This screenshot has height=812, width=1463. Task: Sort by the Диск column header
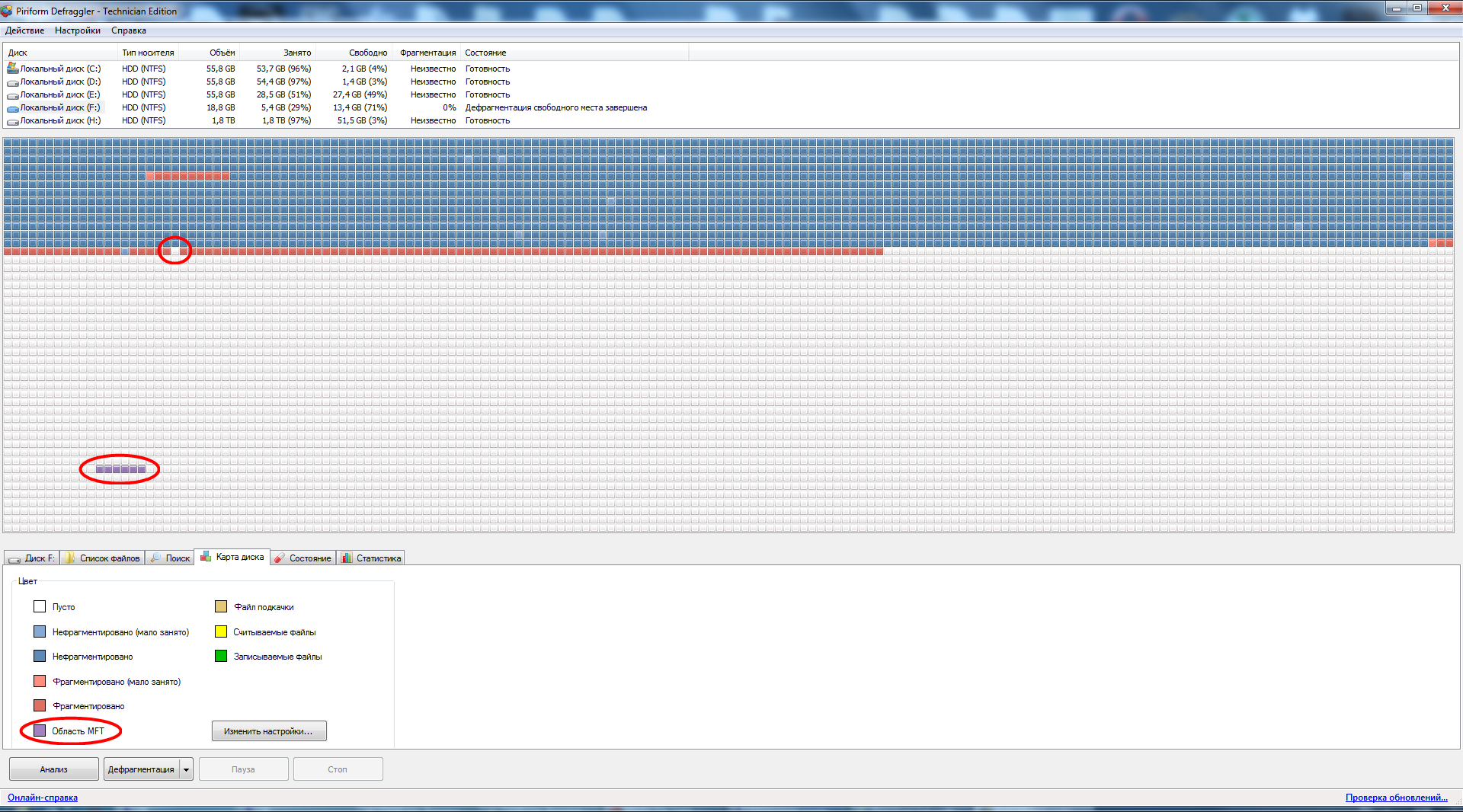pyautogui.click(x=62, y=53)
